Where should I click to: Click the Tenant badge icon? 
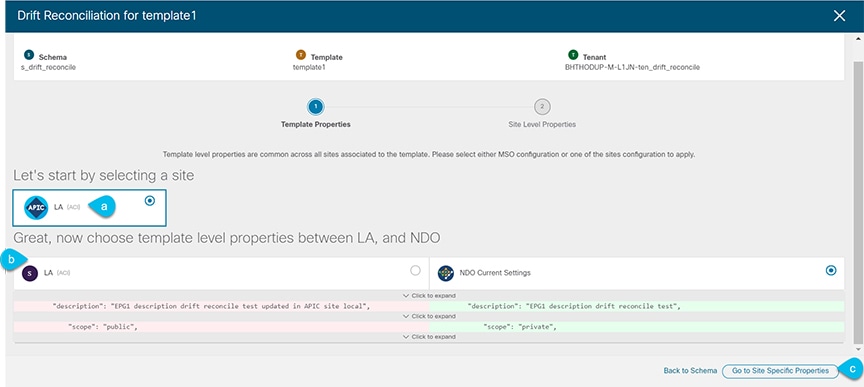(x=573, y=55)
